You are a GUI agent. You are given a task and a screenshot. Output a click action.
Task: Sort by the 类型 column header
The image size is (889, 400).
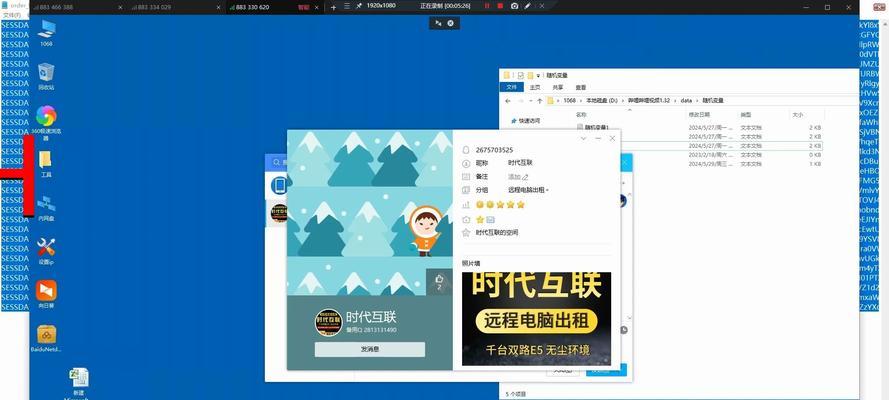(746, 115)
